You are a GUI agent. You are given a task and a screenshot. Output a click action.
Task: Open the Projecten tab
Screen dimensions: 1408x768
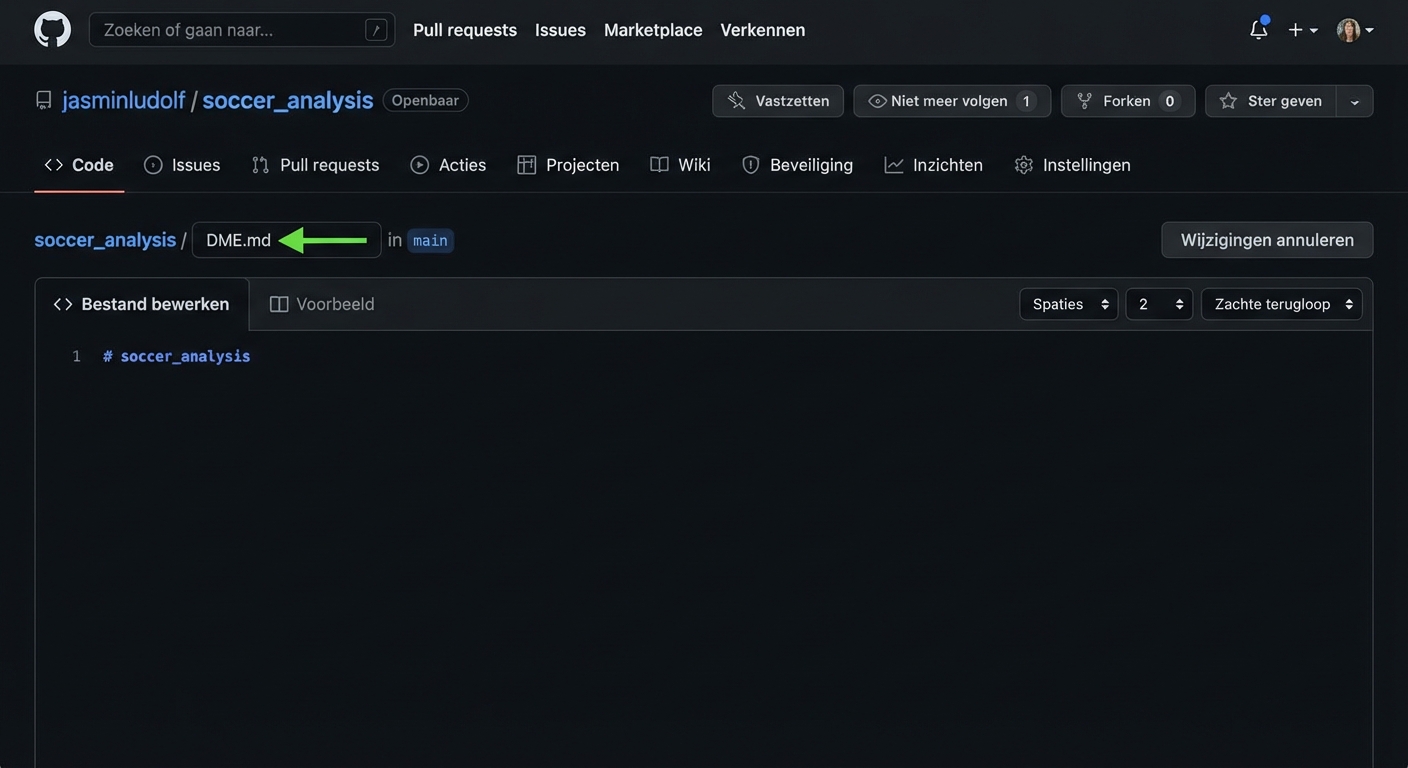click(568, 165)
